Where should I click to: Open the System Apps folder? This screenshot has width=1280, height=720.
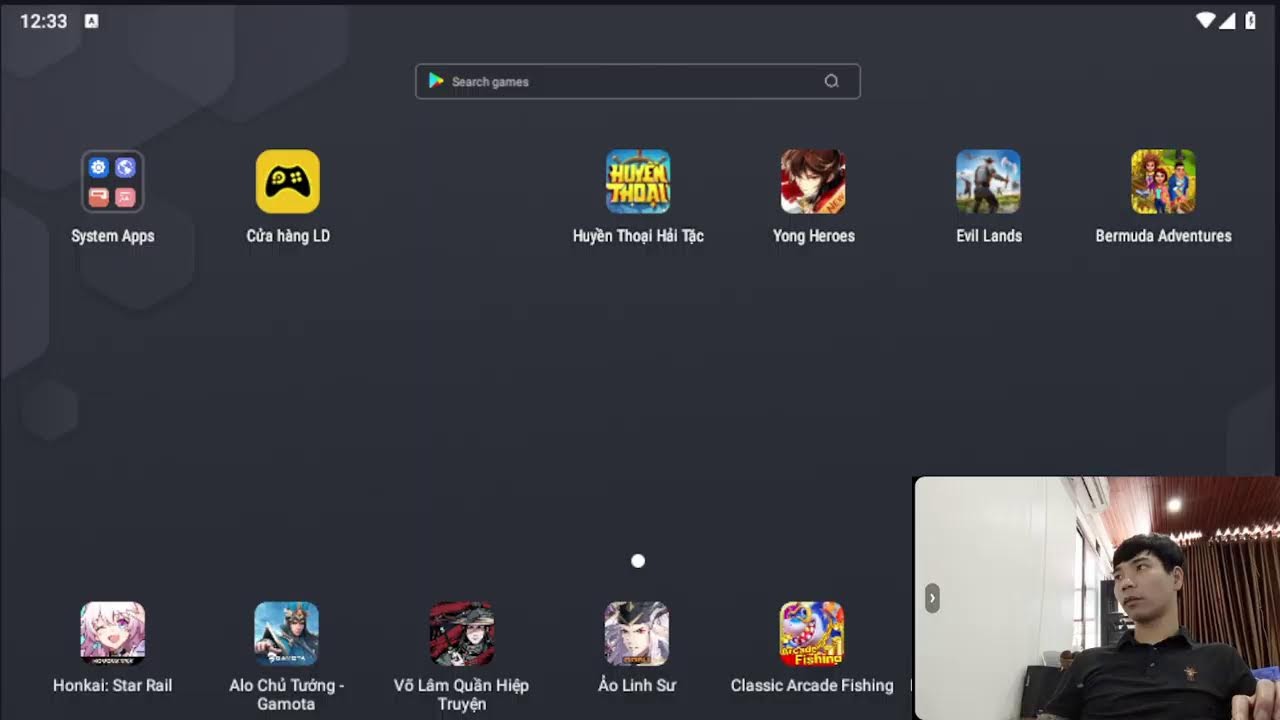click(112, 182)
